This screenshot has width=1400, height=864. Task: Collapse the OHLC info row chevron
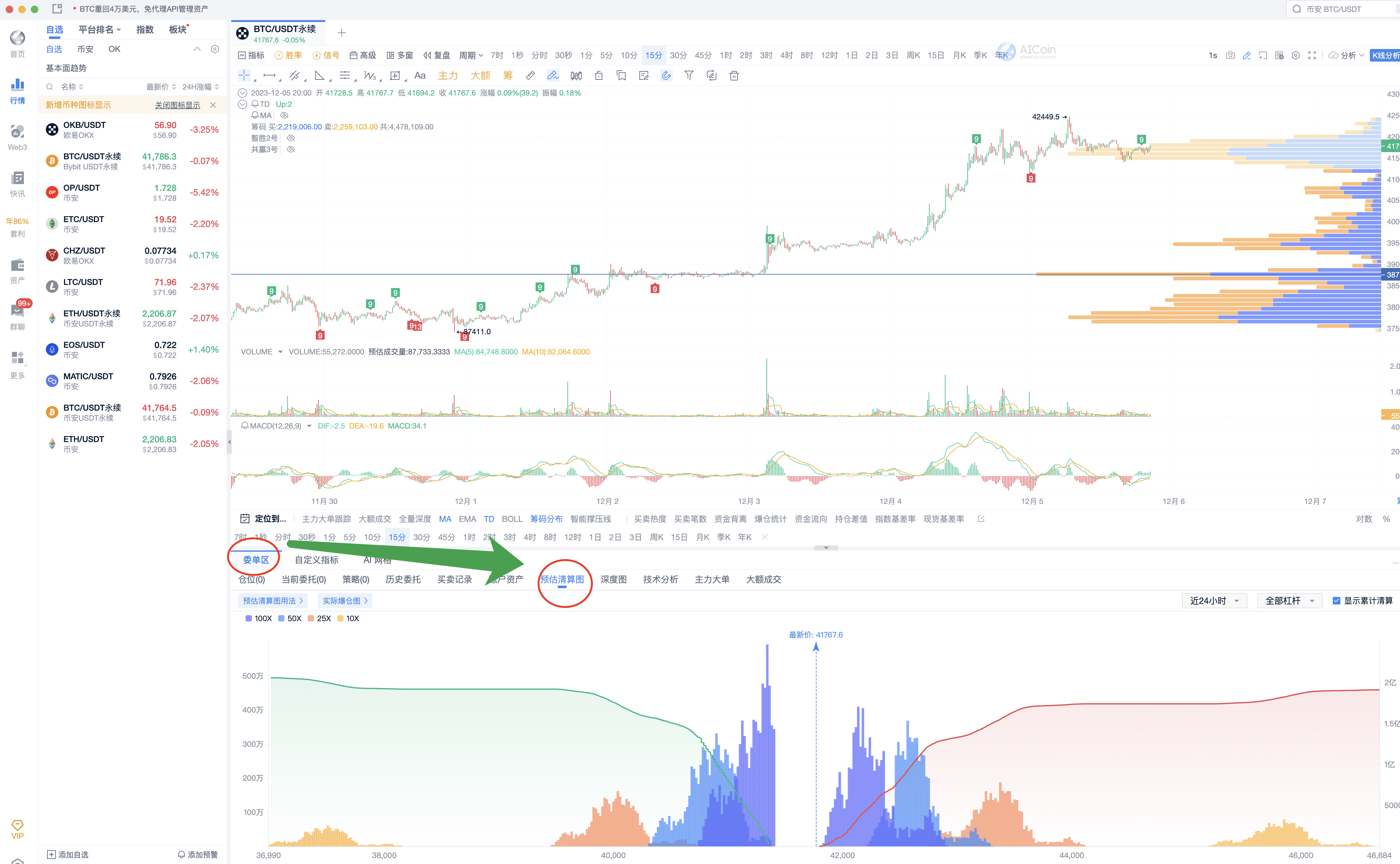242,93
